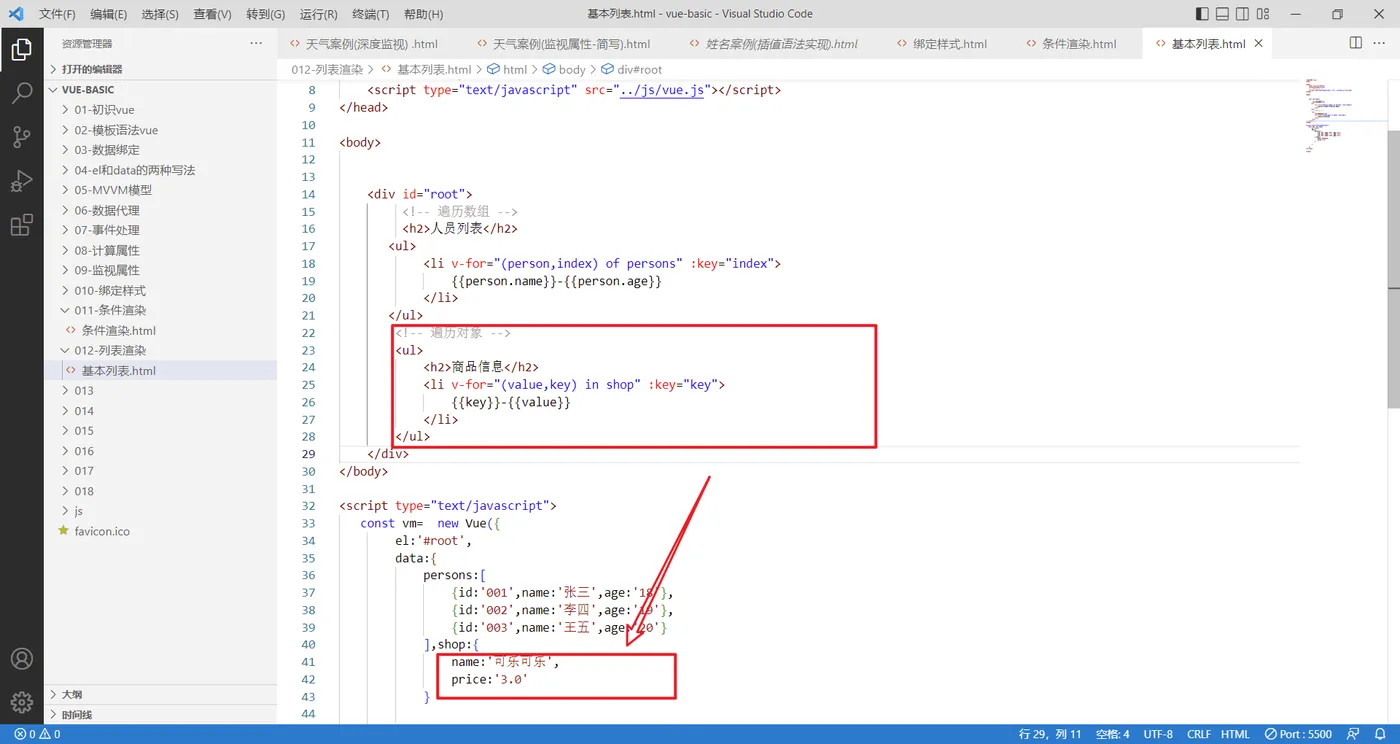Open the 帮助(H) menu
The width and height of the screenshot is (1400, 744).
tap(423, 14)
